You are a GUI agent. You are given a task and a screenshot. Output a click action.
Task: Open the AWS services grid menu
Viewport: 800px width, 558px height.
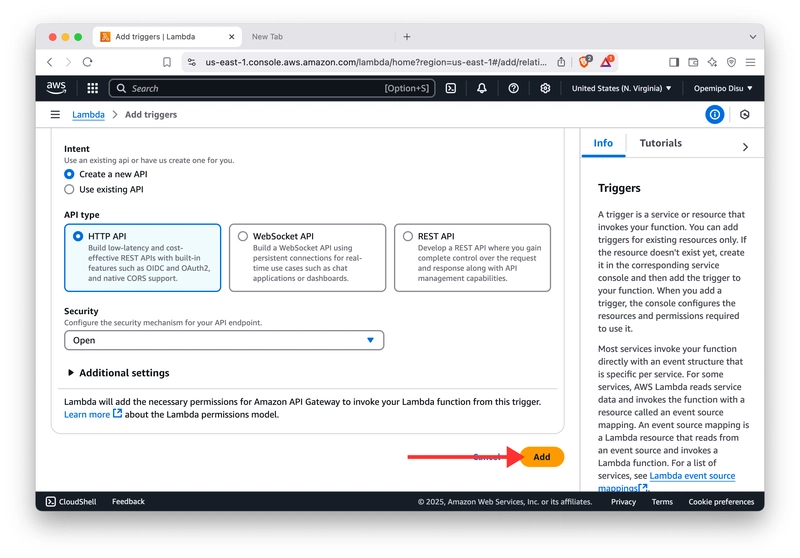pos(92,88)
